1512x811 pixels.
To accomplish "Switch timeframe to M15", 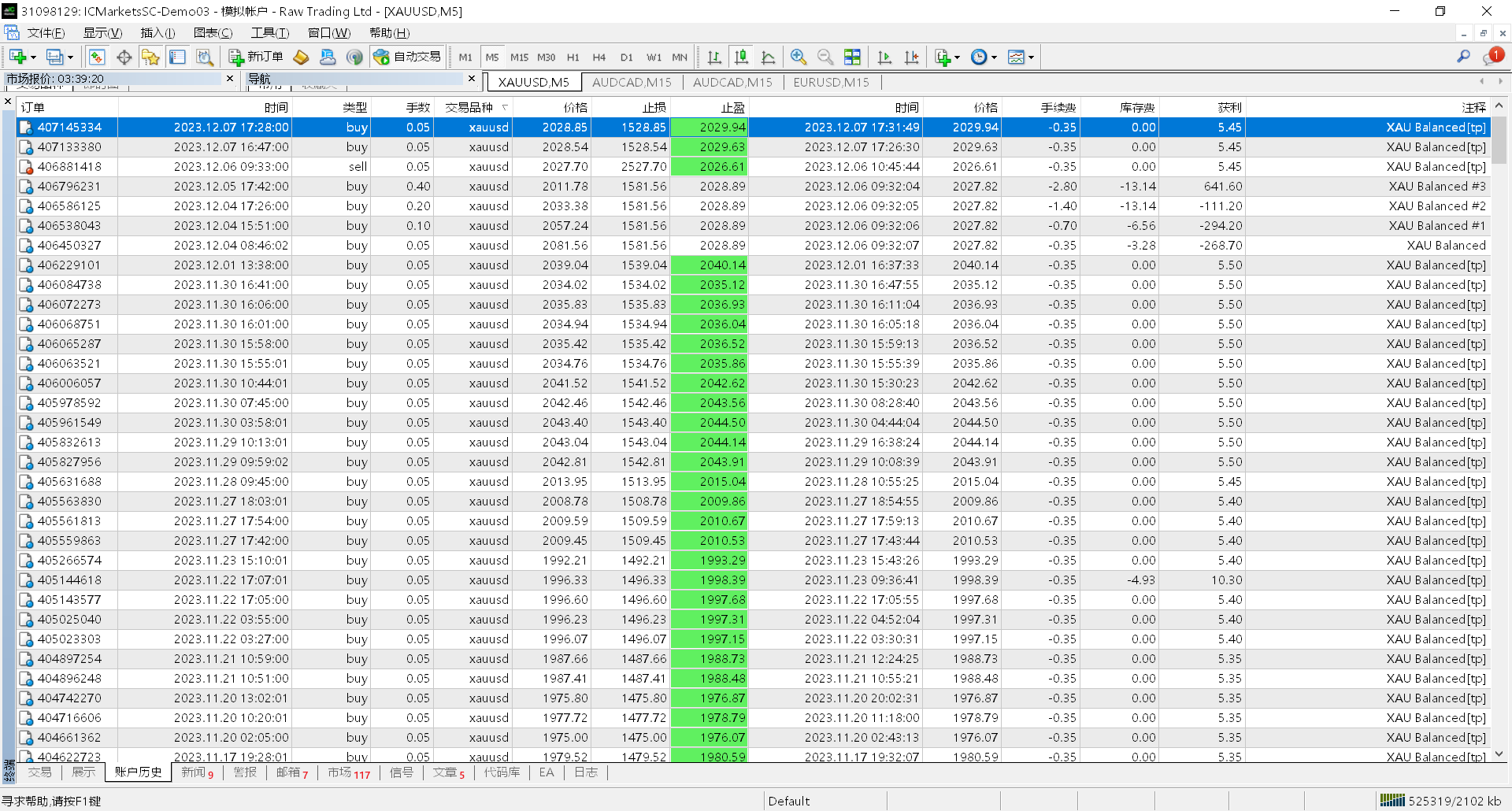I will pos(519,57).
